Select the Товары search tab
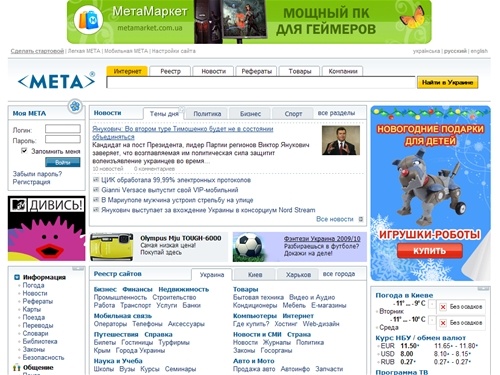This screenshot has height=375, width=500. pyautogui.click(x=299, y=71)
